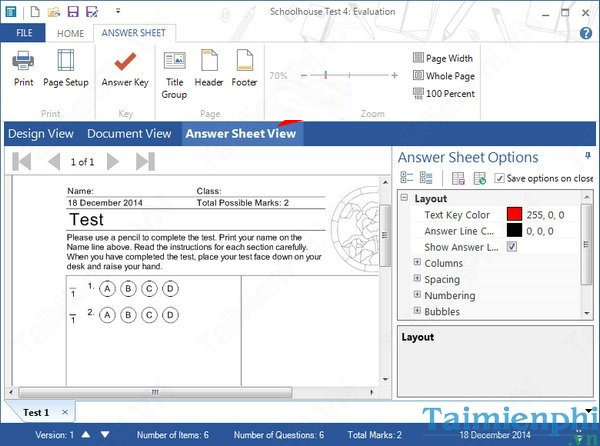Switch to the HOME ribbon tab
The width and height of the screenshot is (600, 446).
pyautogui.click(x=70, y=34)
